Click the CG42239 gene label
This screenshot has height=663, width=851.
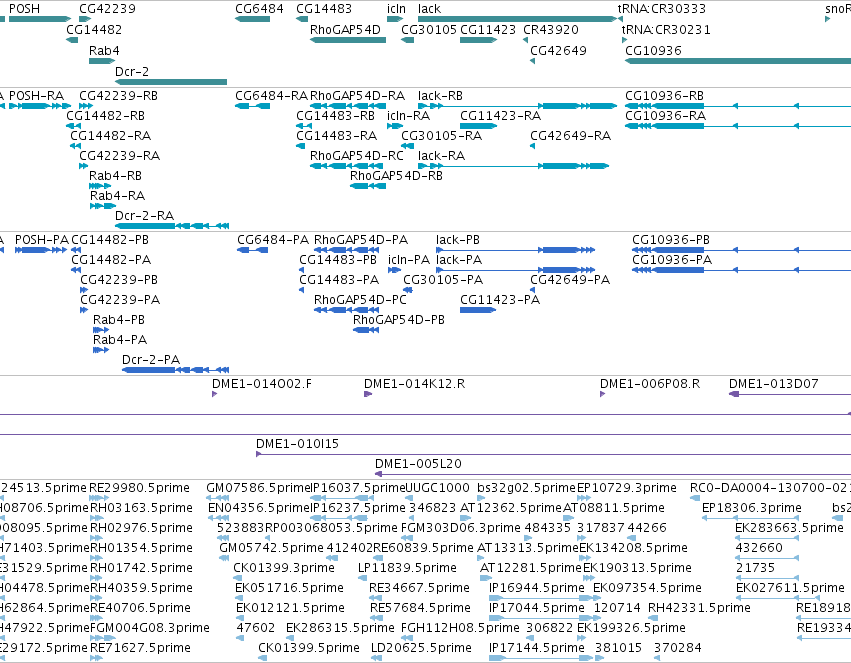click(x=107, y=9)
